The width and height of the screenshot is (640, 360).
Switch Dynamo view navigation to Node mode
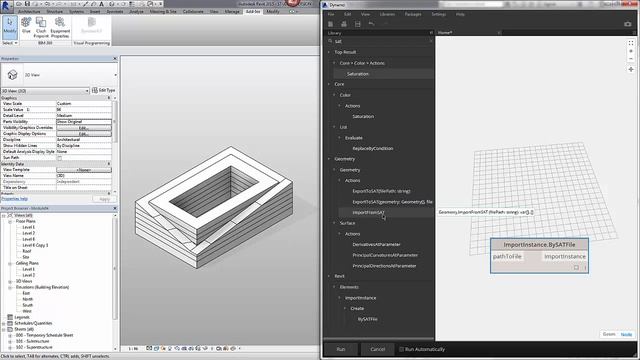coord(626,334)
